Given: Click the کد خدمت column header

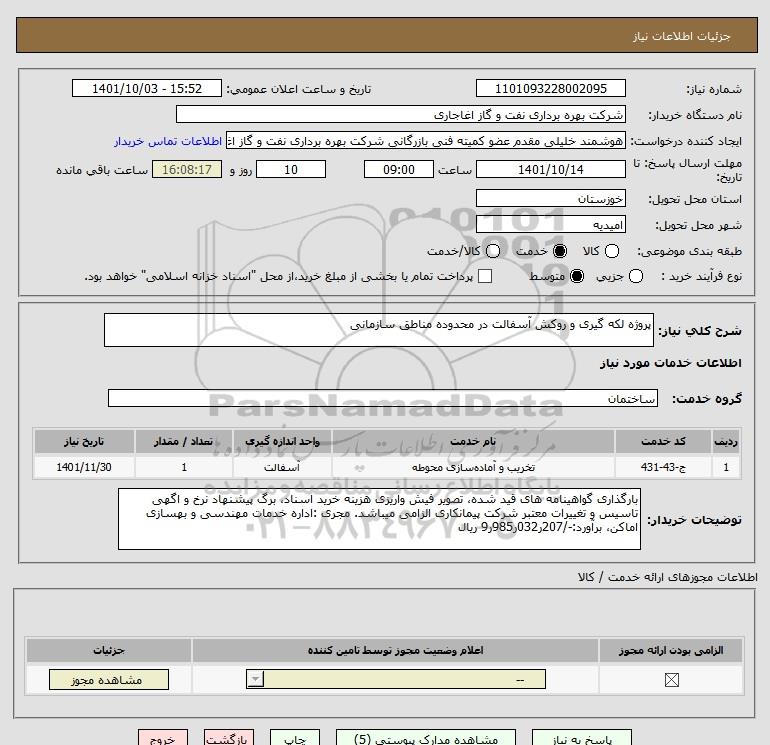Looking at the screenshot, I should [662, 441].
